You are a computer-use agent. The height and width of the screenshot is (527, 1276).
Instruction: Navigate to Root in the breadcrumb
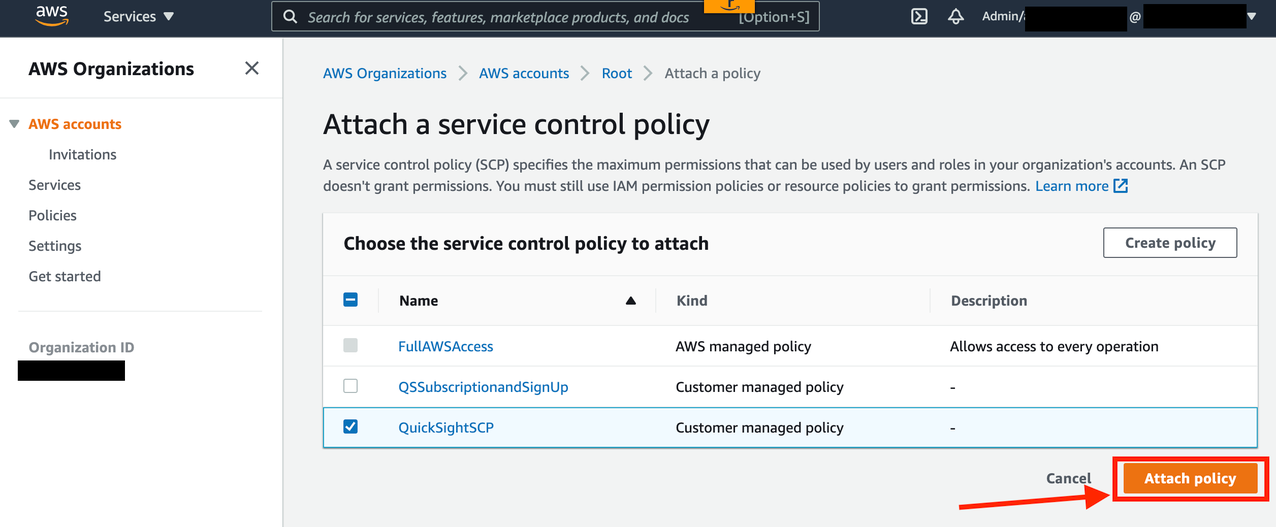[617, 73]
